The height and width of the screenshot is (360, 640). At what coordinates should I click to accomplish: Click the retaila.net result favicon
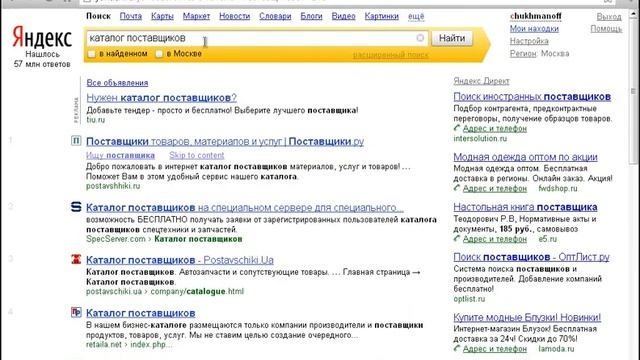(76, 312)
